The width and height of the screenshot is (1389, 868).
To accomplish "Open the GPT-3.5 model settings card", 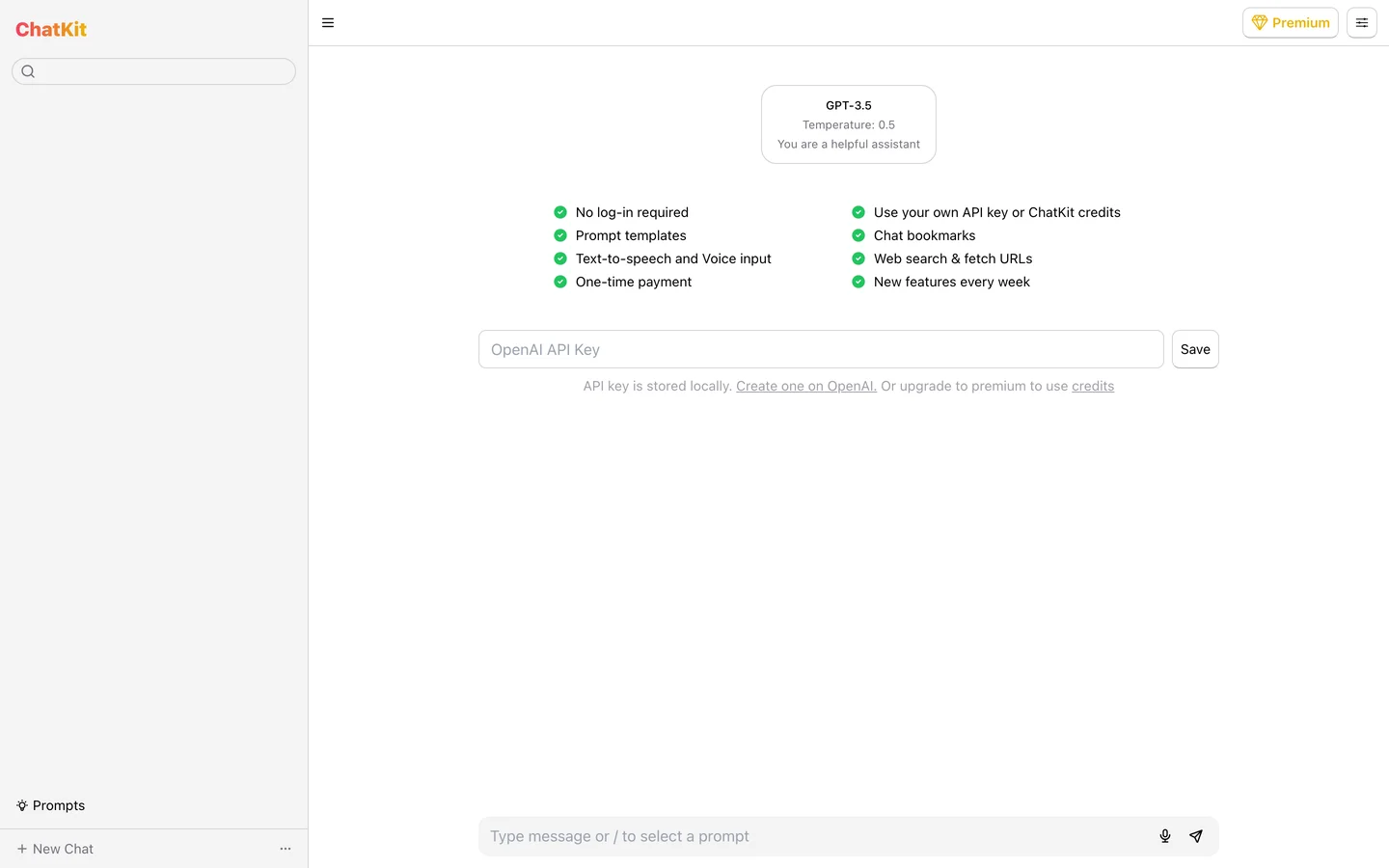I will [849, 124].
